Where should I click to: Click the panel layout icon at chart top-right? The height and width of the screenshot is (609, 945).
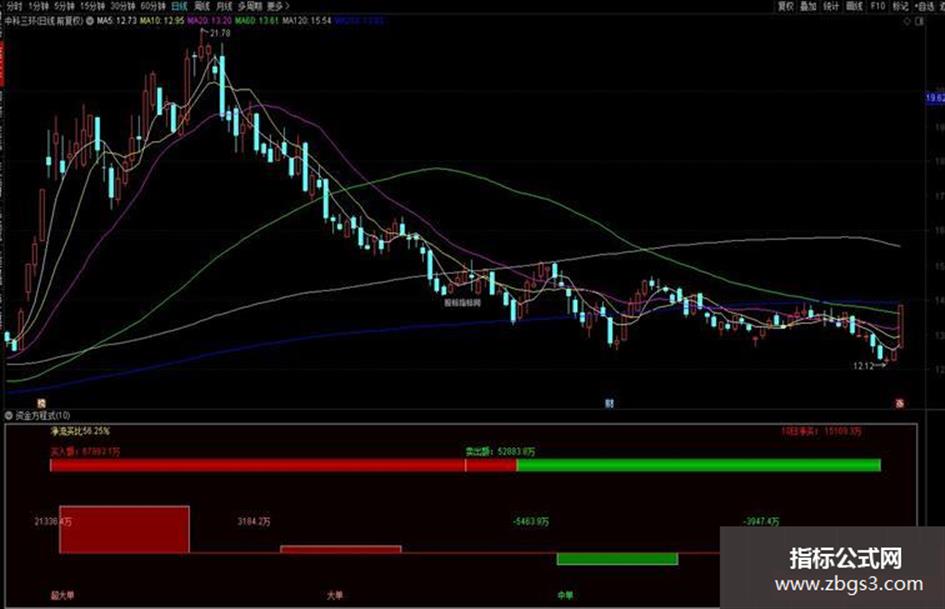pos(919,21)
